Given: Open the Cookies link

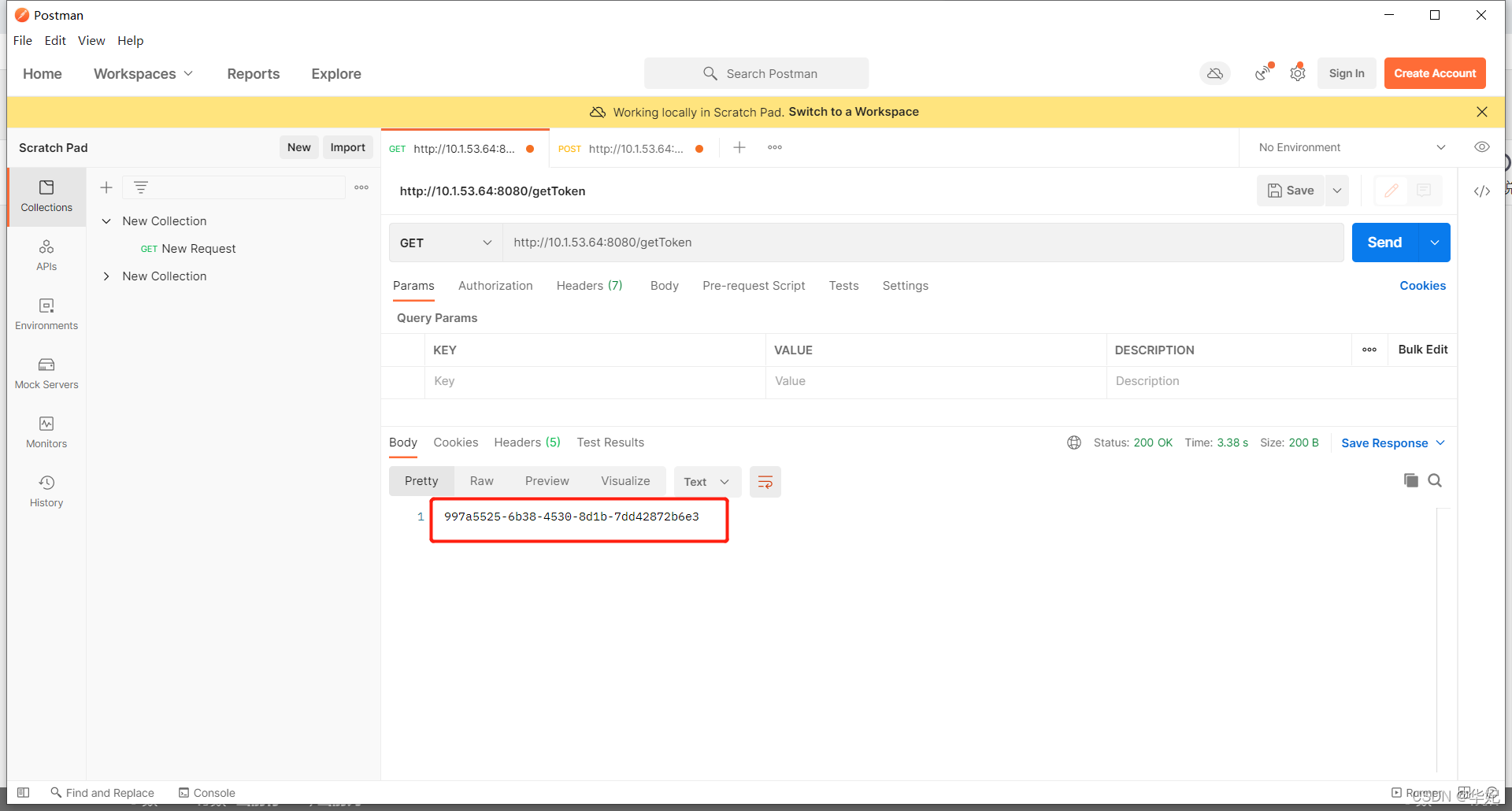Looking at the screenshot, I should (x=1422, y=286).
